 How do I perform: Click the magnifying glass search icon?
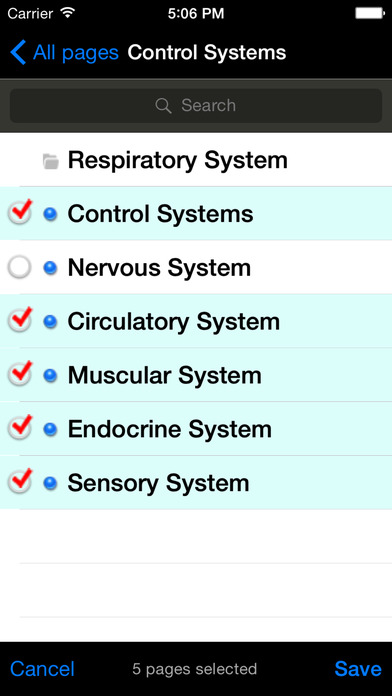pyautogui.click(x=163, y=106)
